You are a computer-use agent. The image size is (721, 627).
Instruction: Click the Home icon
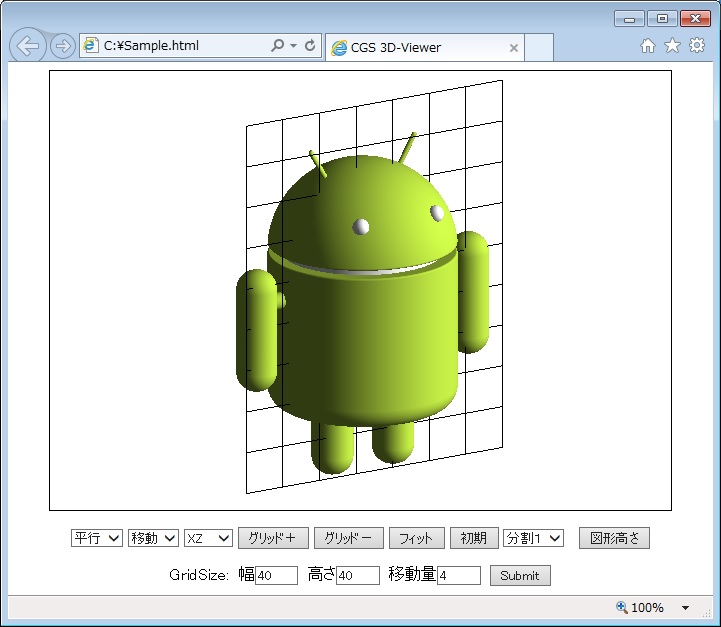click(x=648, y=46)
